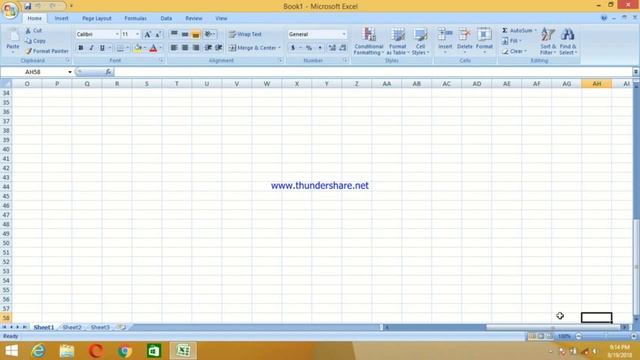Toggle italic formatting

pyautogui.click(x=91, y=48)
